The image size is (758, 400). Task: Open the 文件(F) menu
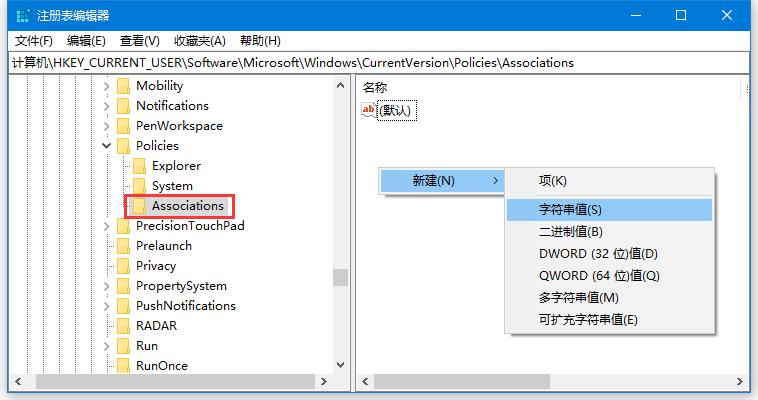point(34,41)
